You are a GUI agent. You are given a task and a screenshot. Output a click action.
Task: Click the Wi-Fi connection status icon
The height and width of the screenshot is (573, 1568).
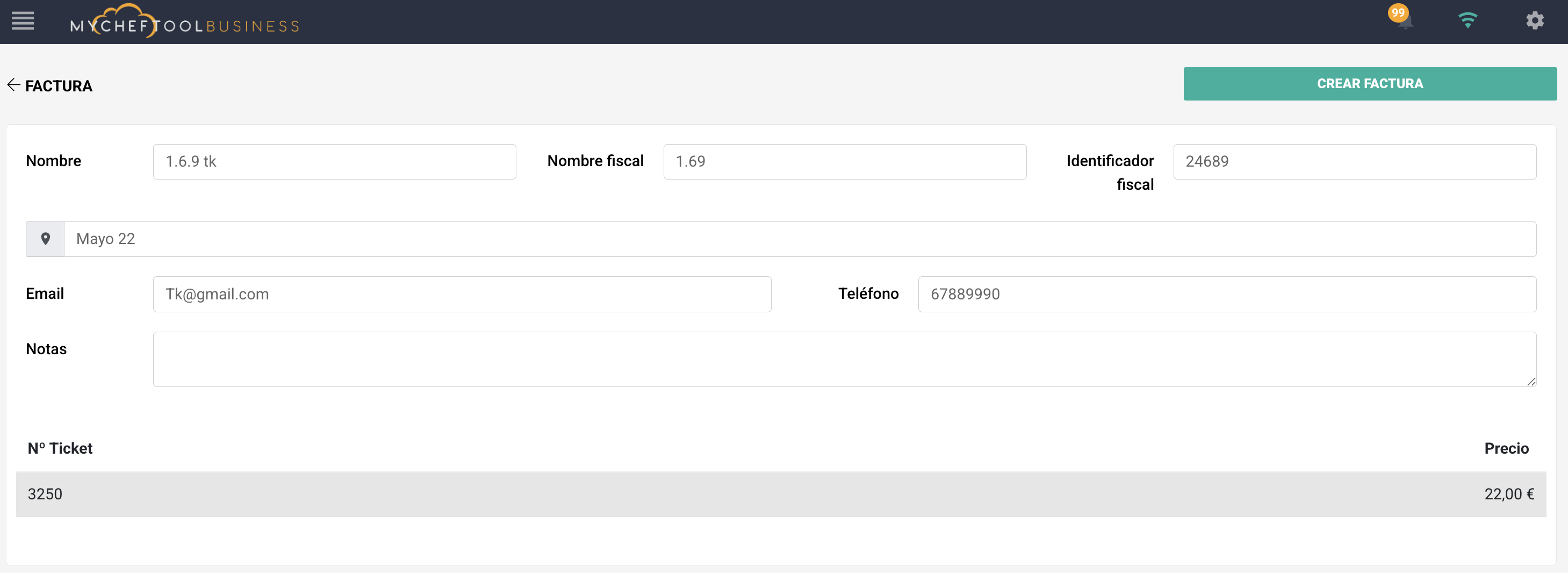pos(1468,21)
